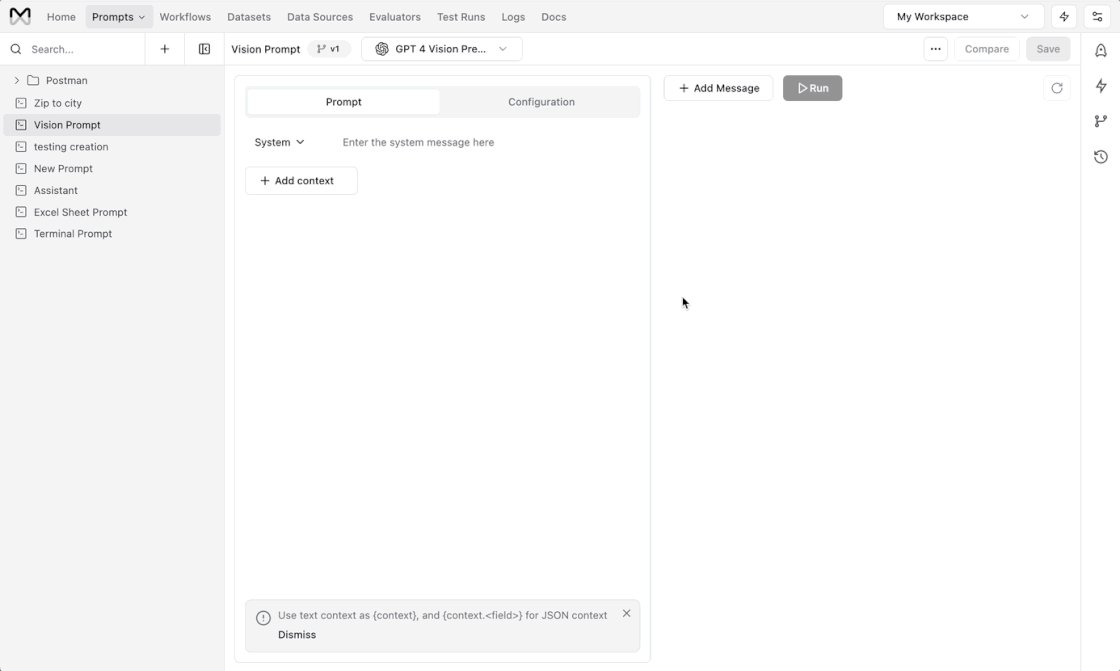Open the rocket deploy icon in right rail
This screenshot has width=1120, height=671.
1101,50
